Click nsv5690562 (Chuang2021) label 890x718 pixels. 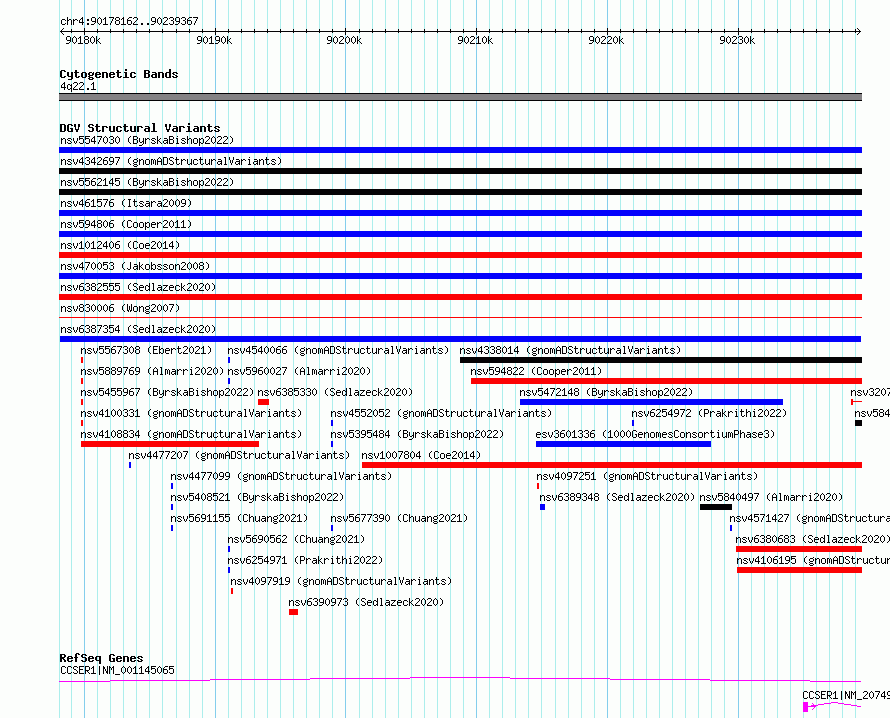pos(296,539)
